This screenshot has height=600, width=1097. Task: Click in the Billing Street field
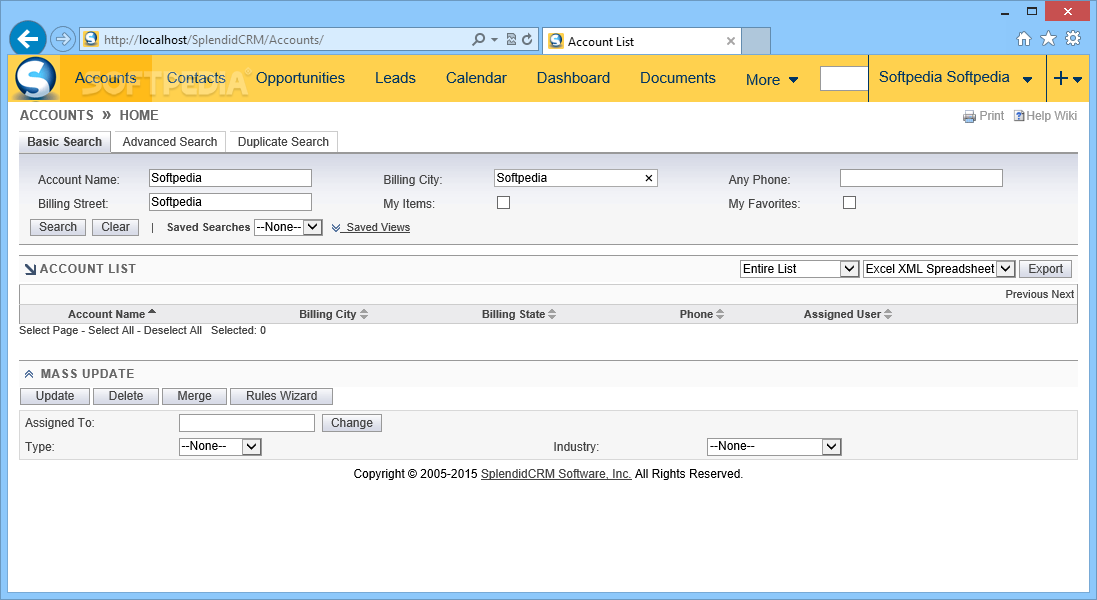[x=230, y=202]
